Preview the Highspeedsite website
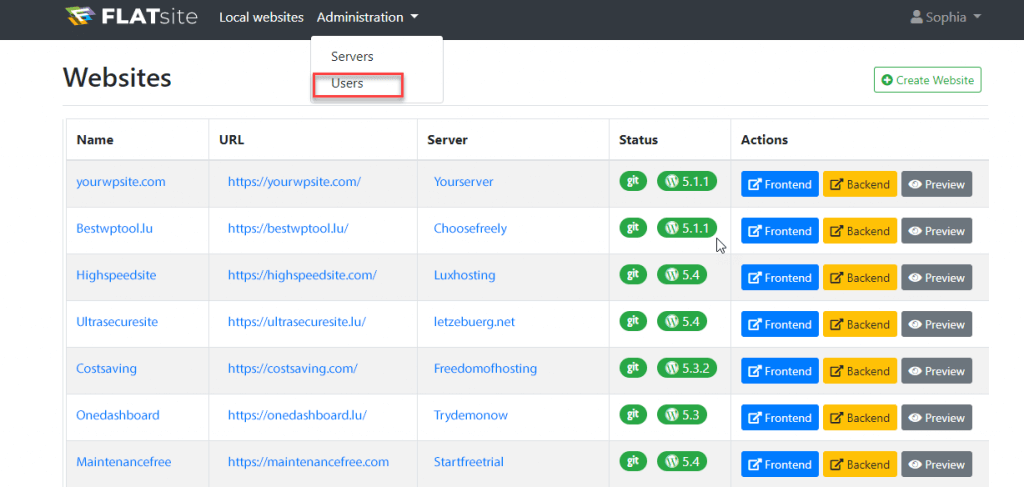This screenshot has height=487, width=1024. click(x=936, y=277)
